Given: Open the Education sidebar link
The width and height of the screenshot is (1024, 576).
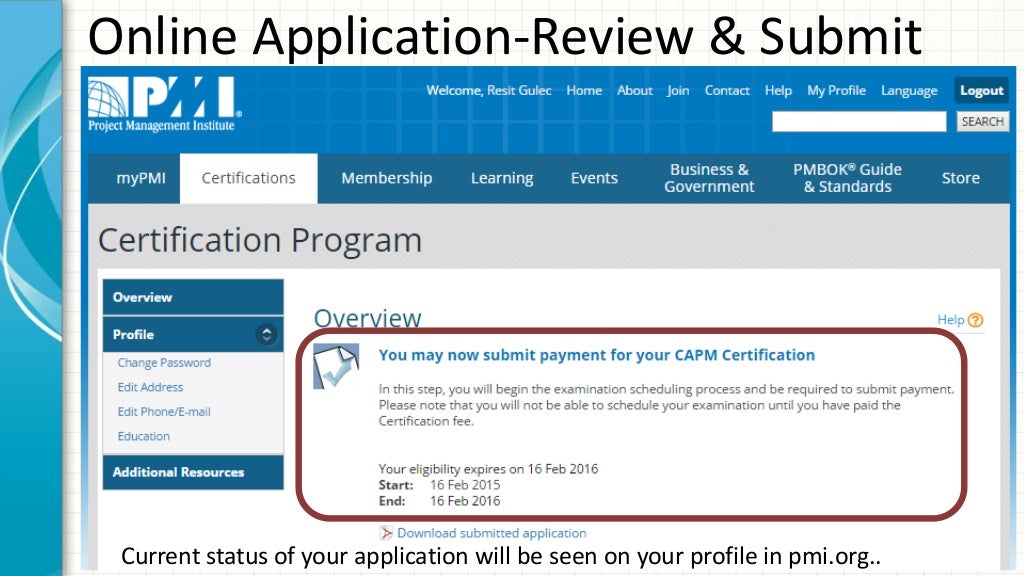Looking at the screenshot, I should (144, 436).
